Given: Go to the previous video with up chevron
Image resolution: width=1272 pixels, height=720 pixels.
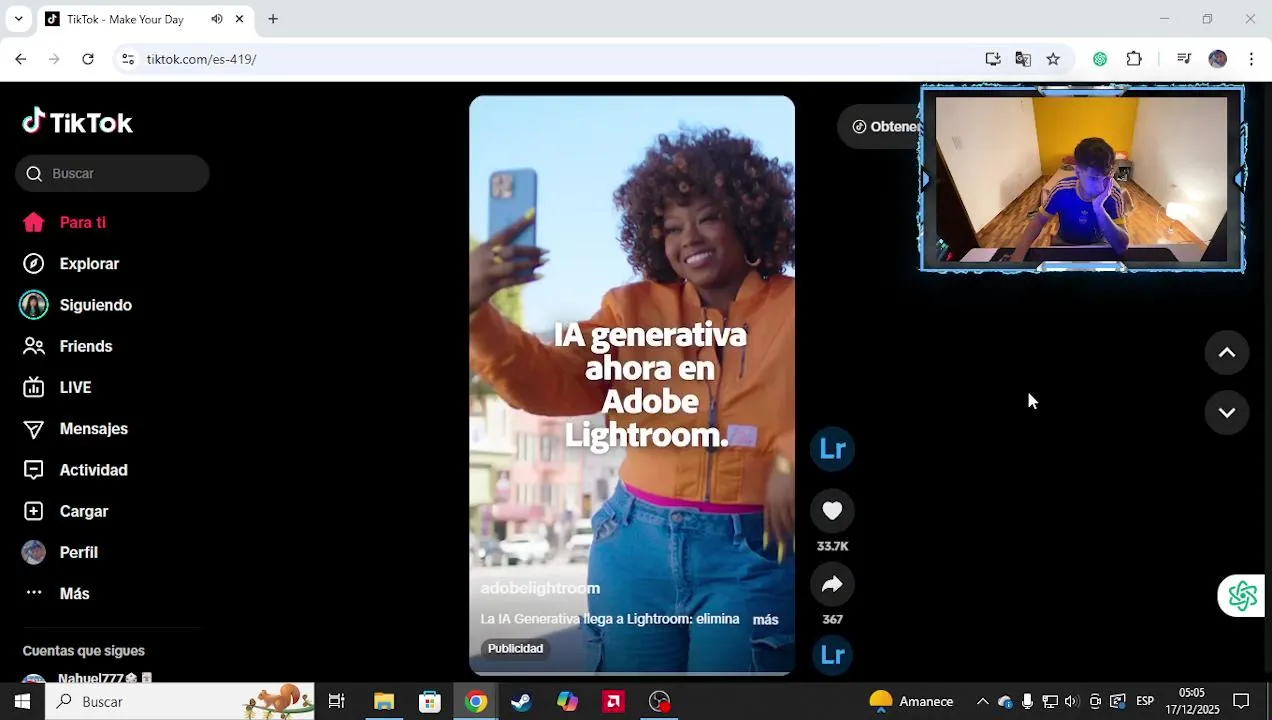Looking at the screenshot, I should click(x=1227, y=352).
